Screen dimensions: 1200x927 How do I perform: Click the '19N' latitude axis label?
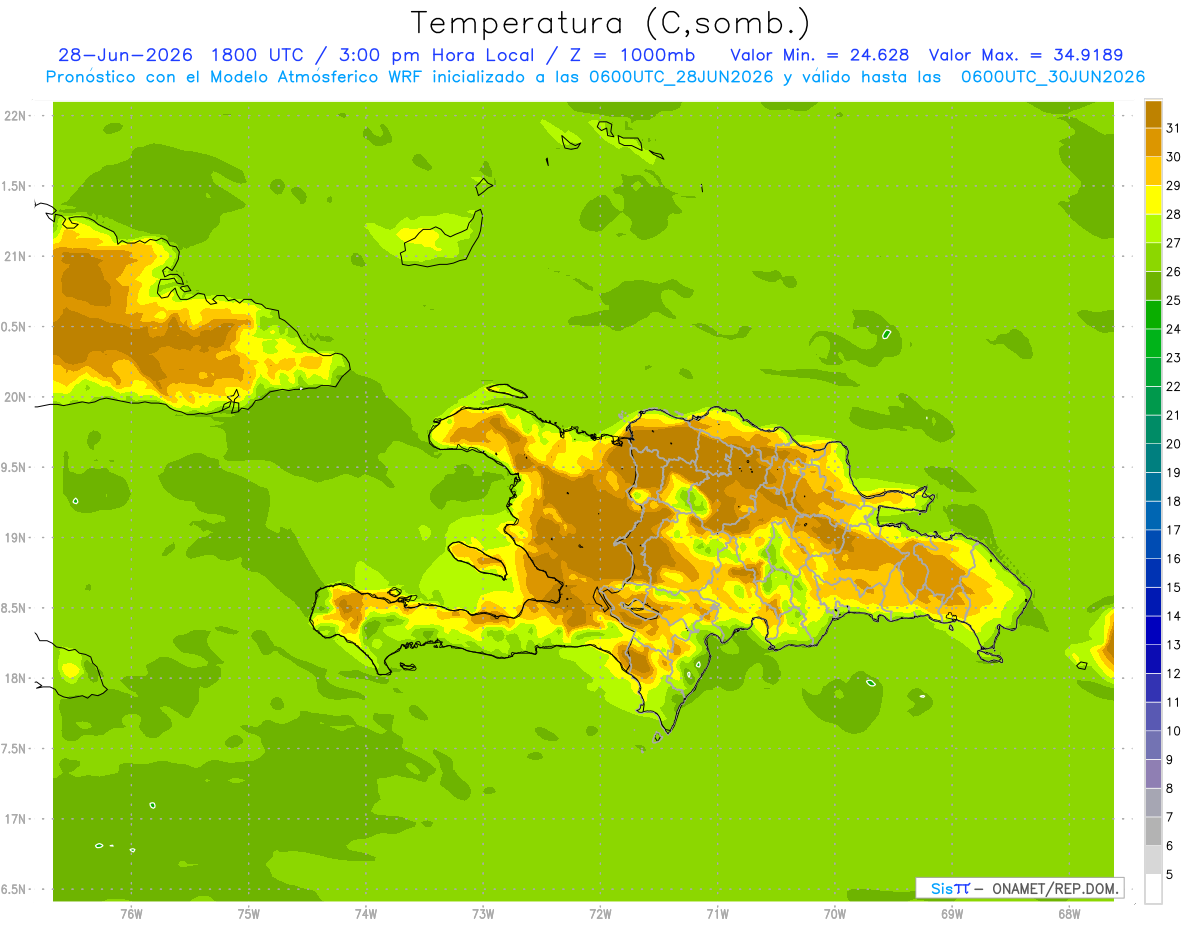(14, 537)
